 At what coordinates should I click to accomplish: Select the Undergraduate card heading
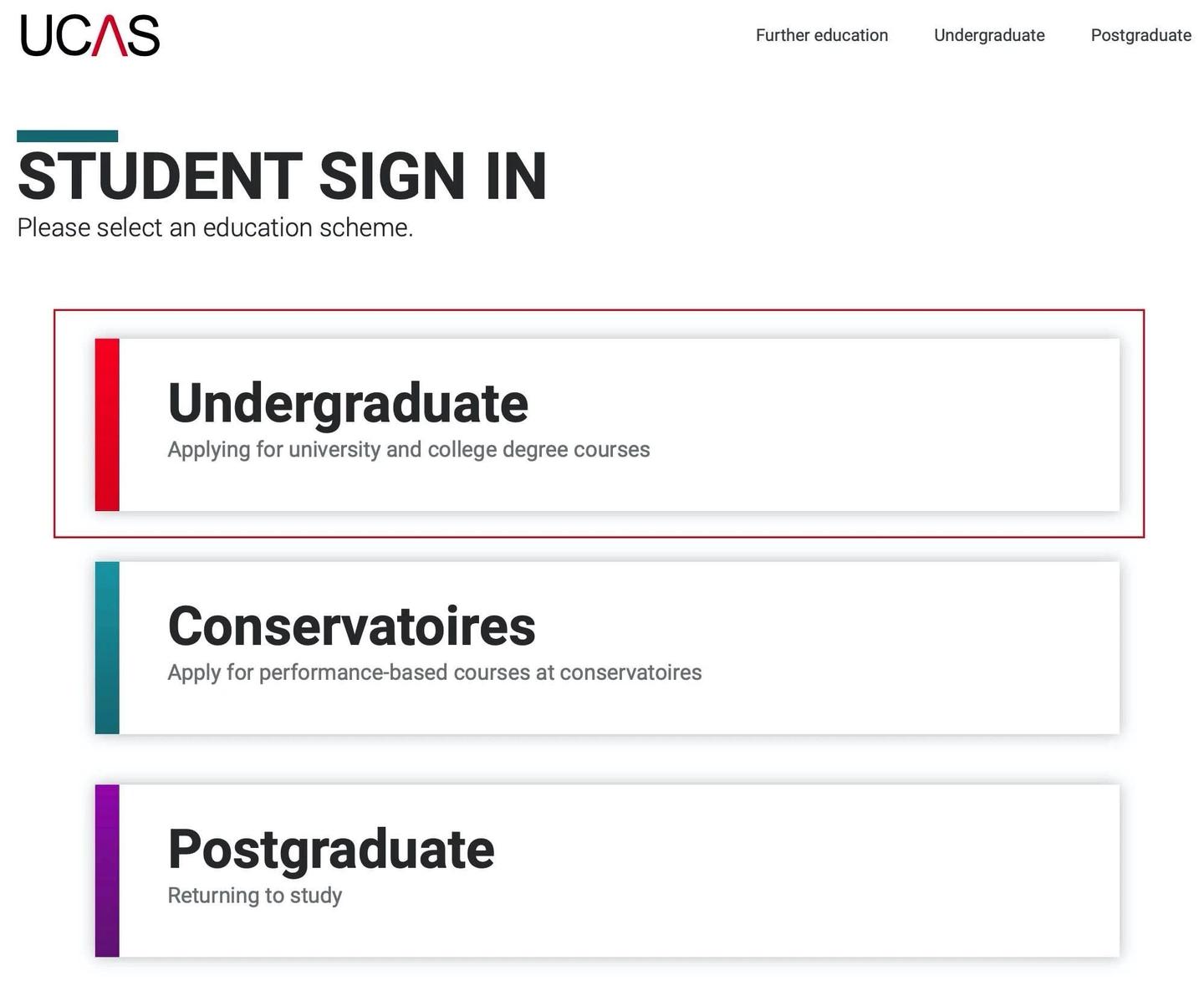(348, 403)
